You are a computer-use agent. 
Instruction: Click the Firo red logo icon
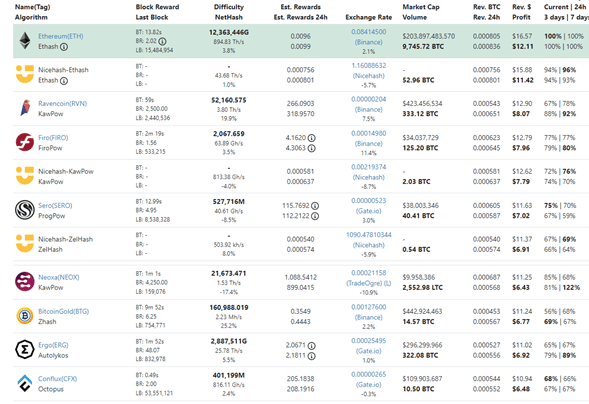coord(25,142)
